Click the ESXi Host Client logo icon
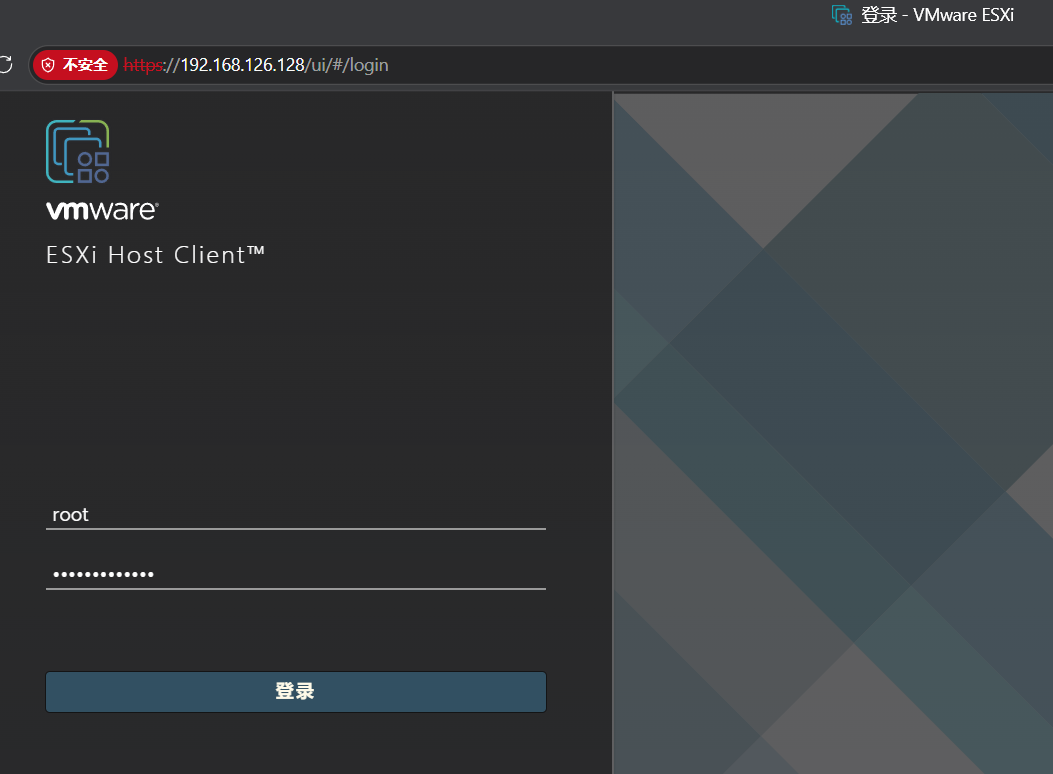 tap(78, 152)
